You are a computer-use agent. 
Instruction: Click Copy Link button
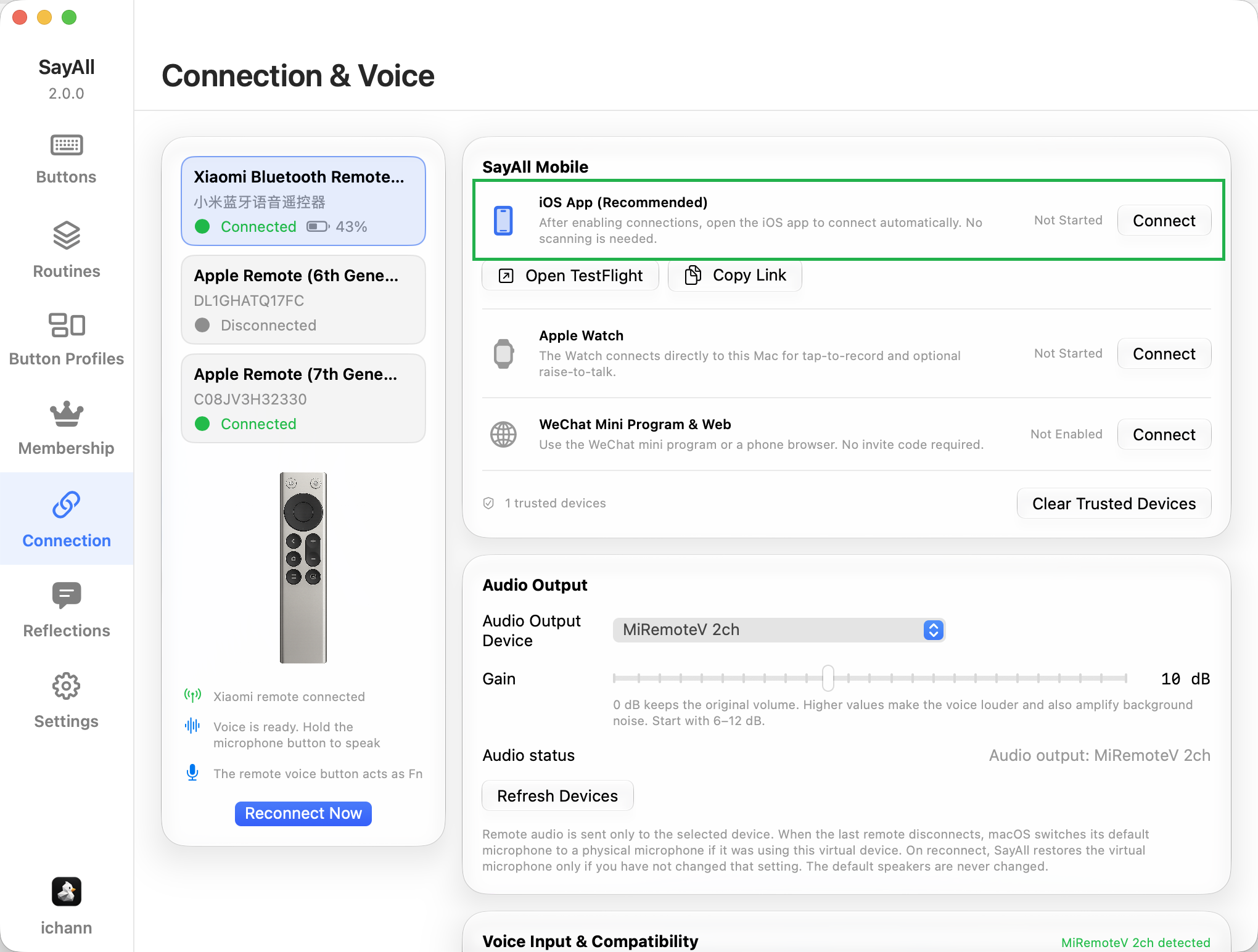coord(735,275)
